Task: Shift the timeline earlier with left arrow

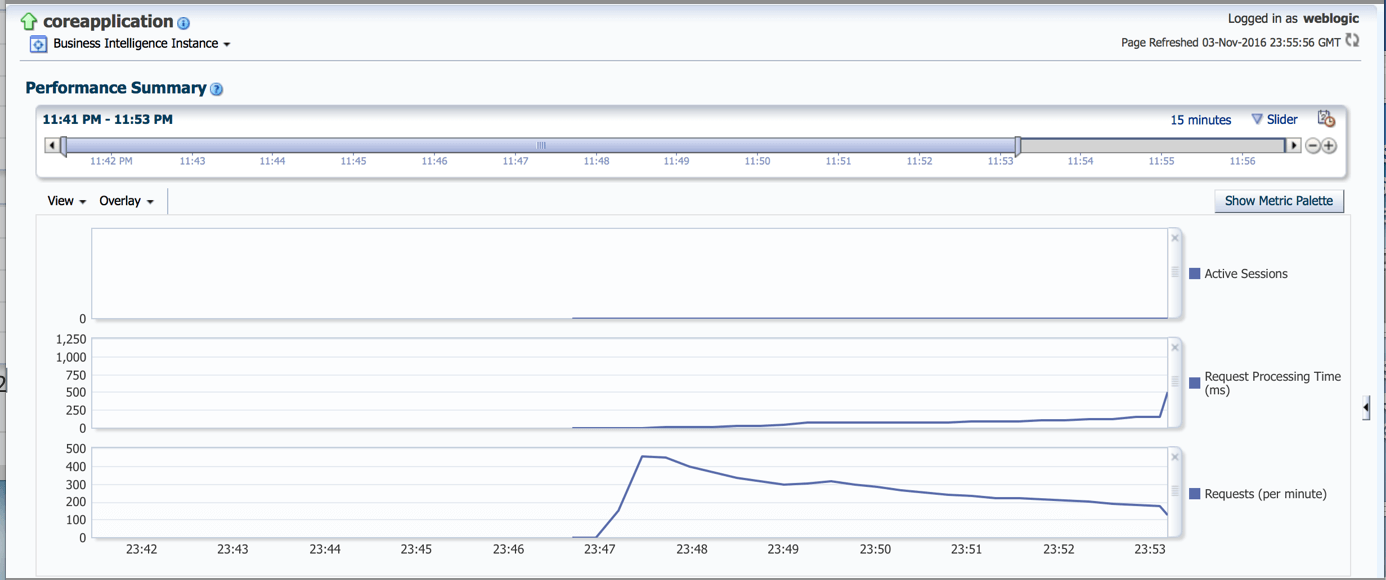Action: (52, 146)
